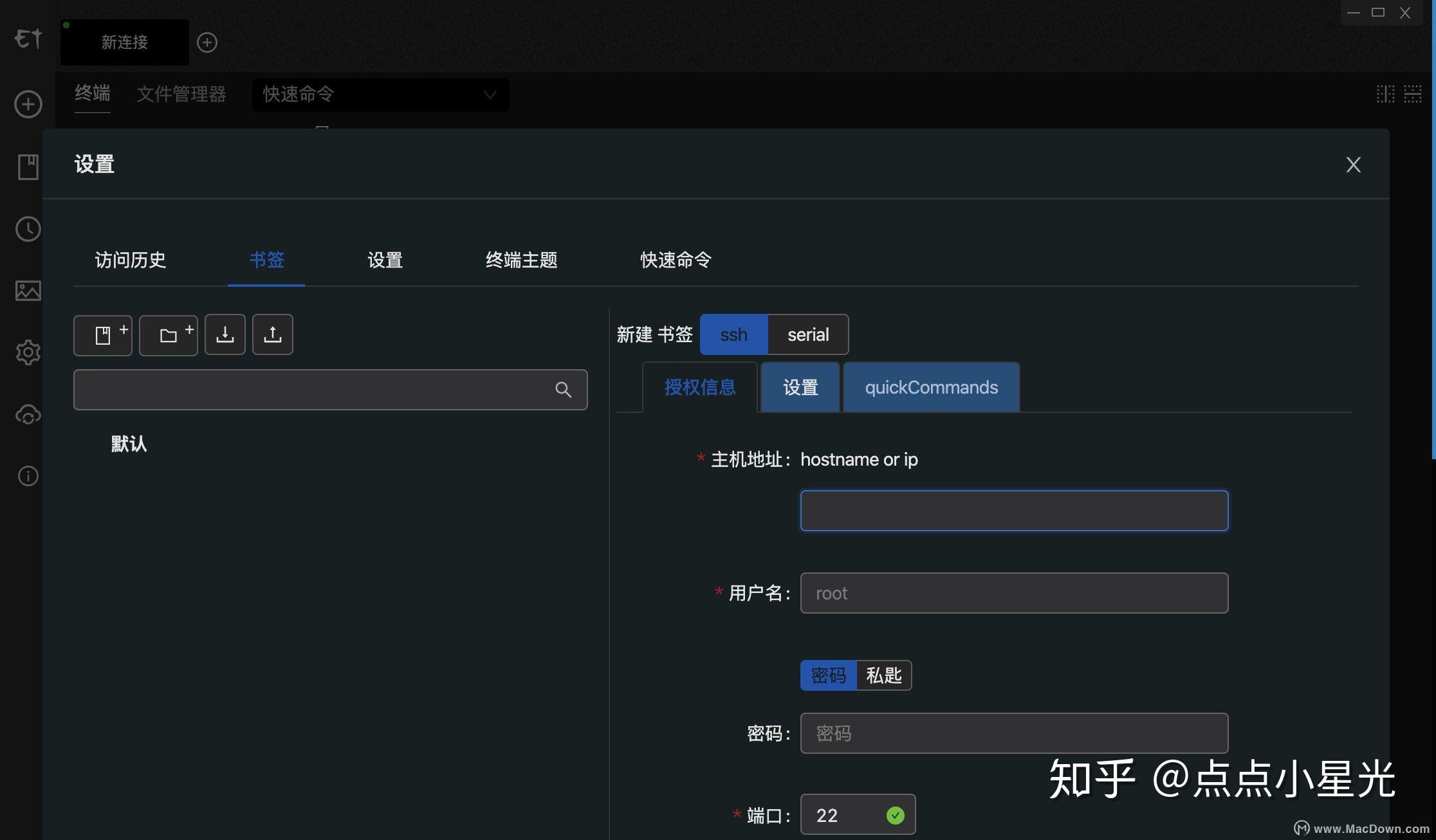This screenshot has height=840, width=1436.
Task: Open the 快速命令 dropdown in the toolbar
Action: [x=380, y=95]
